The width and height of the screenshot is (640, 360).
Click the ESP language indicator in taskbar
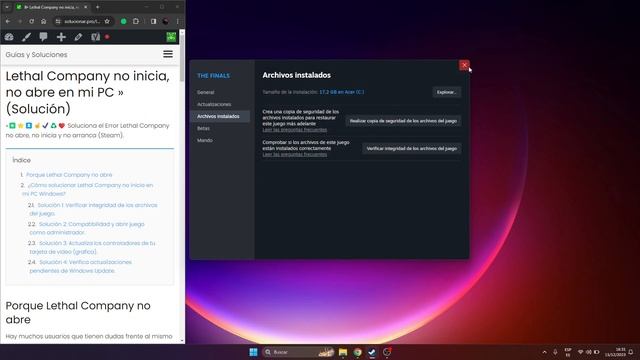tap(568, 352)
